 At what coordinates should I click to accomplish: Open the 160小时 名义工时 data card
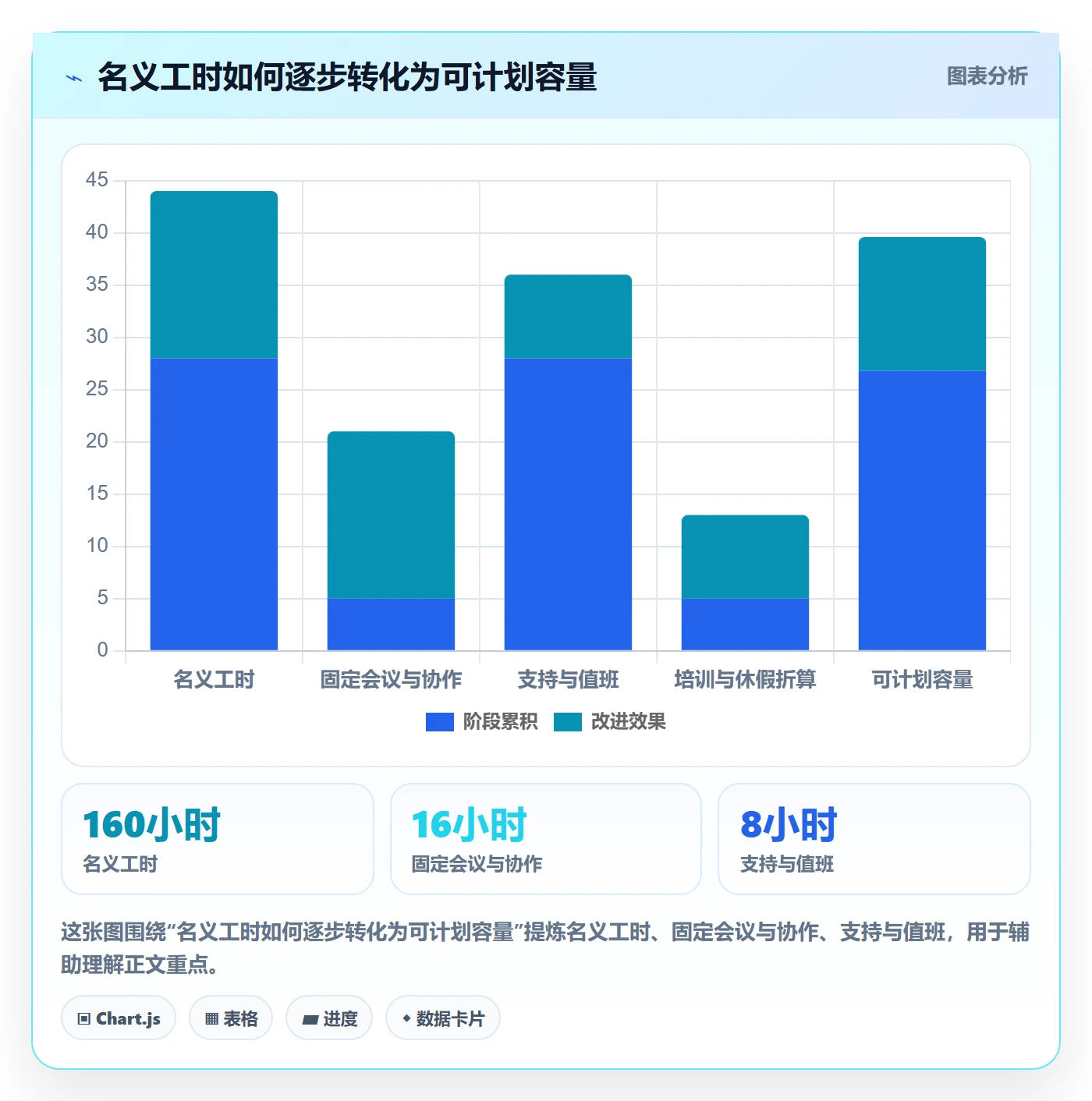(218, 839)
